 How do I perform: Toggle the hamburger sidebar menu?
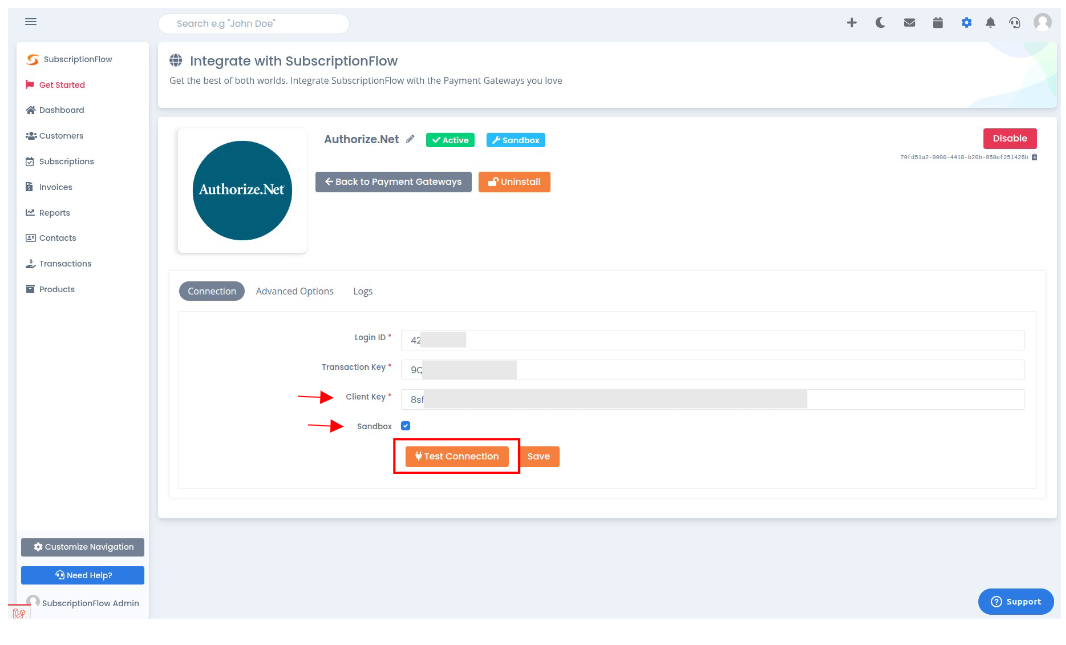point(31,22)
